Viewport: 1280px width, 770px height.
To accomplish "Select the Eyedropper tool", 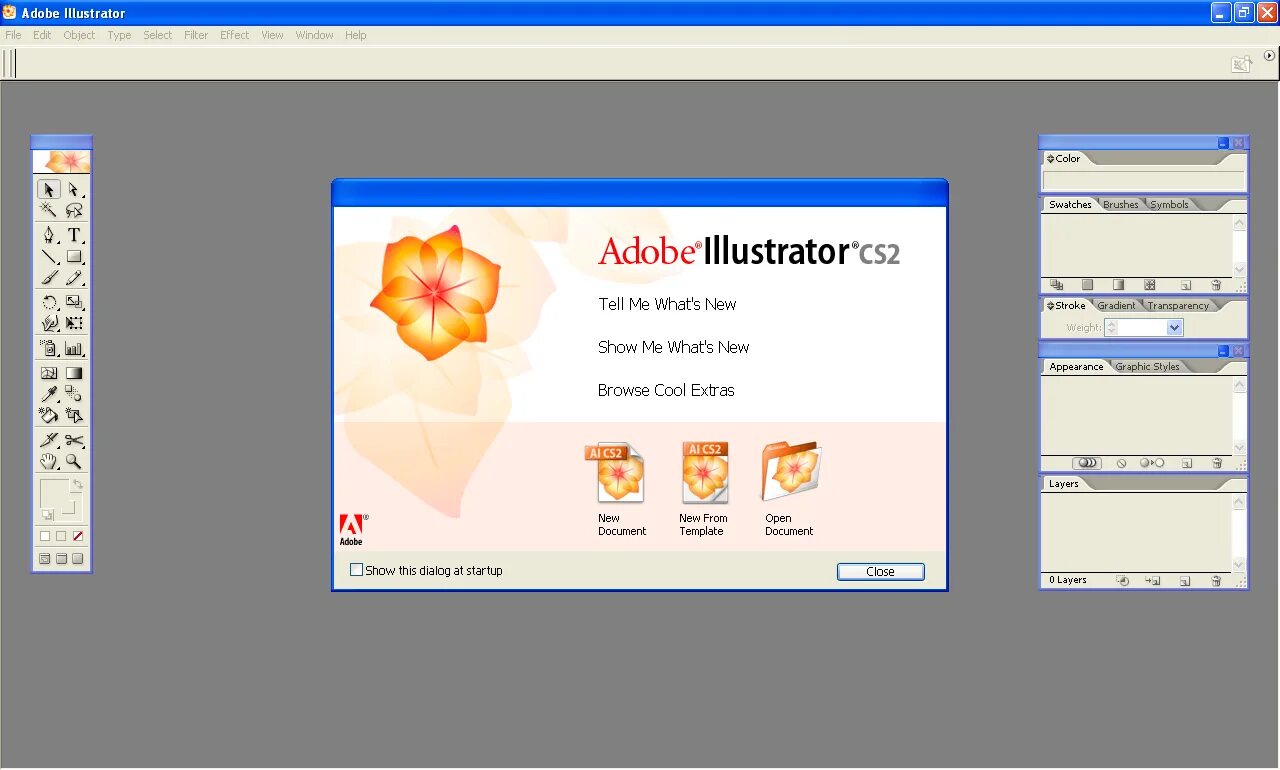I will click(48, 394).
